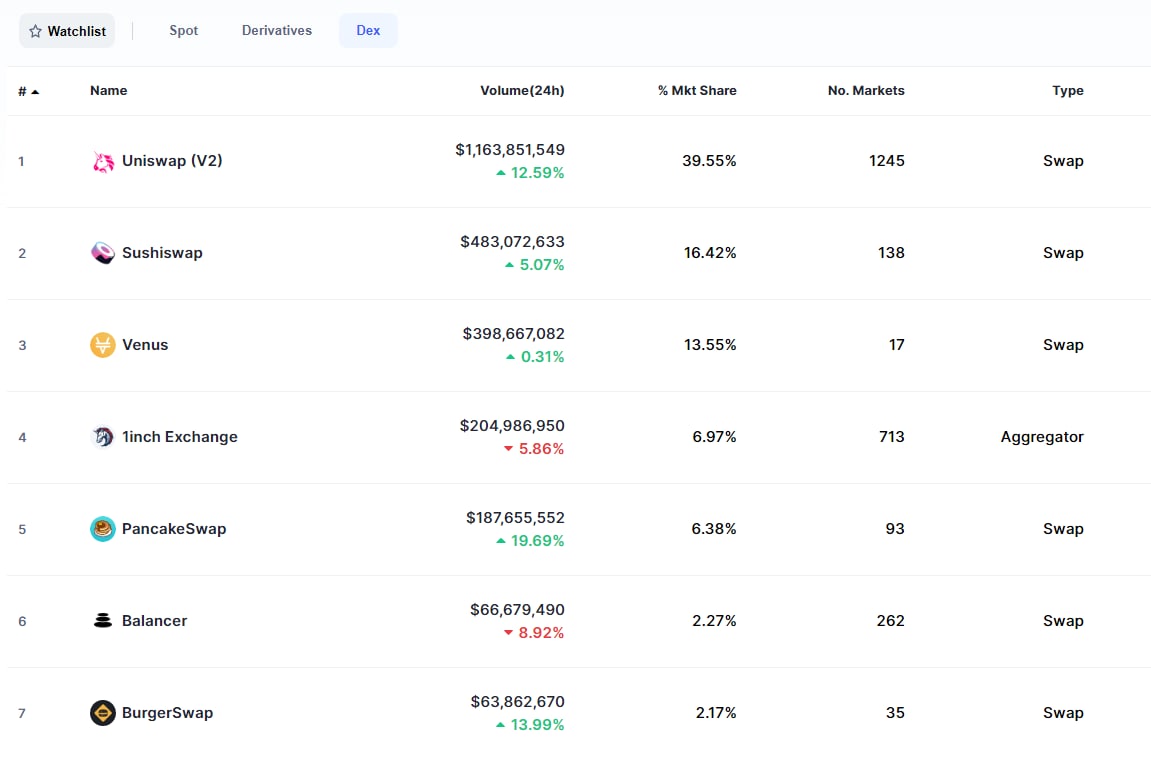
Task: Select the Dex tab
Action: pos(368,31)
